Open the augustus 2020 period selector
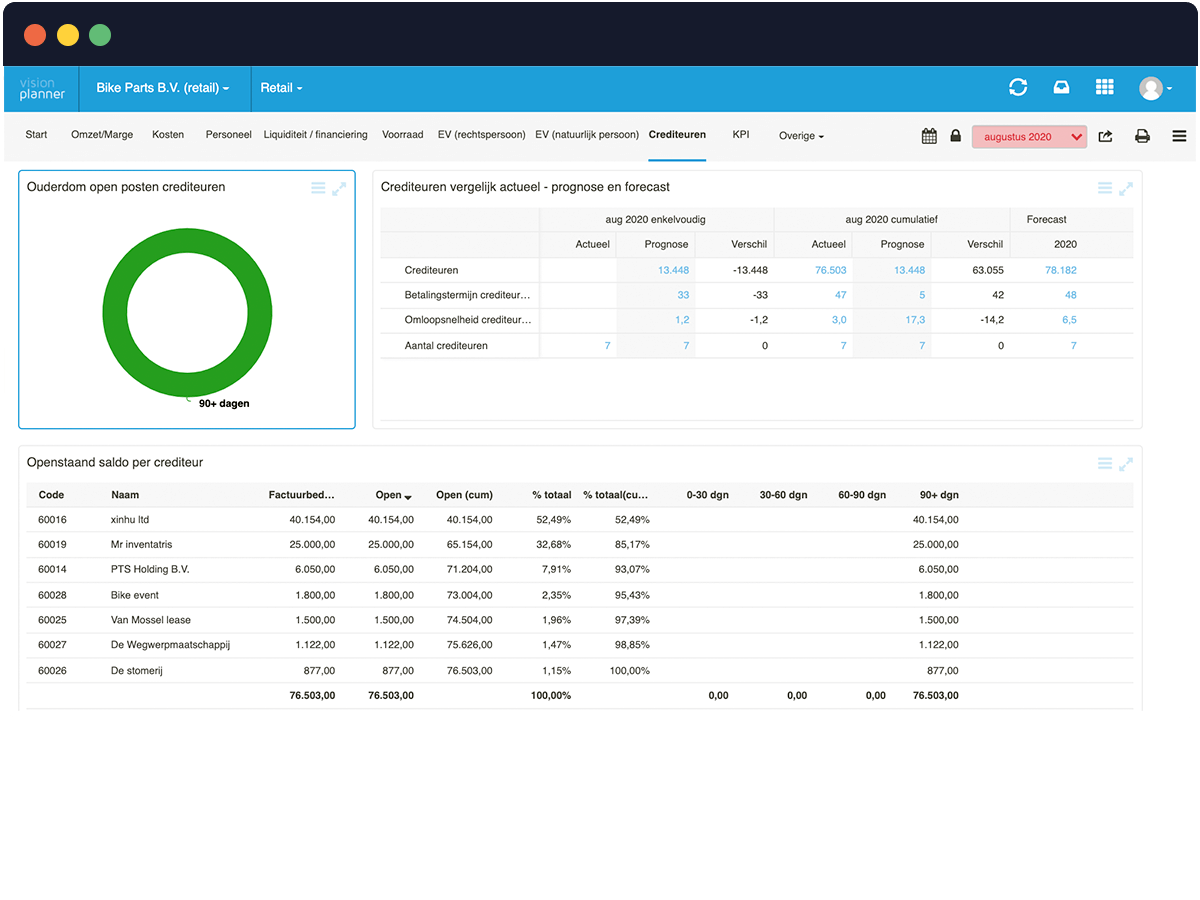 pos(1029,137)
